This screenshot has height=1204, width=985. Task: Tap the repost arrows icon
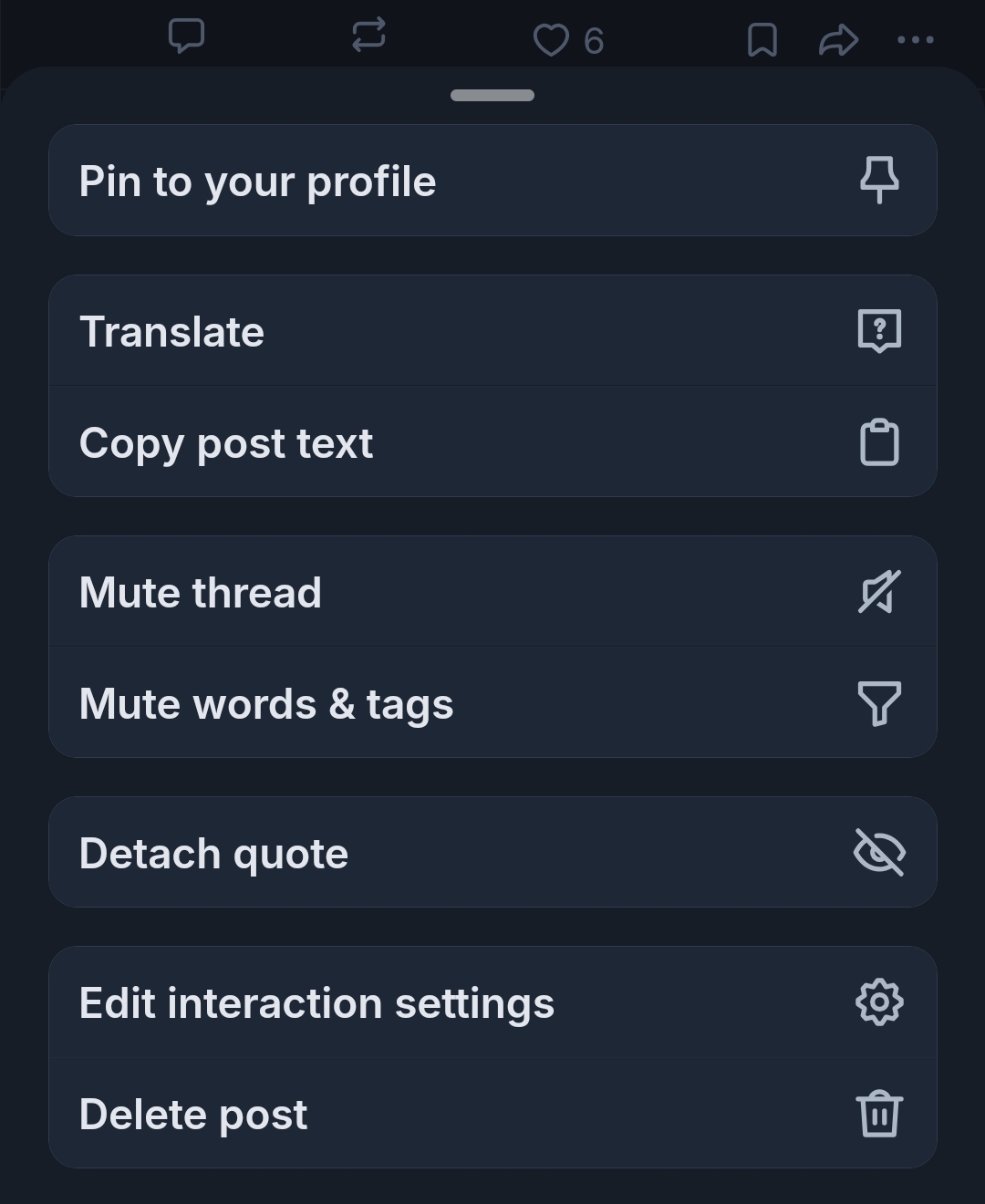(x=368, y=36)
